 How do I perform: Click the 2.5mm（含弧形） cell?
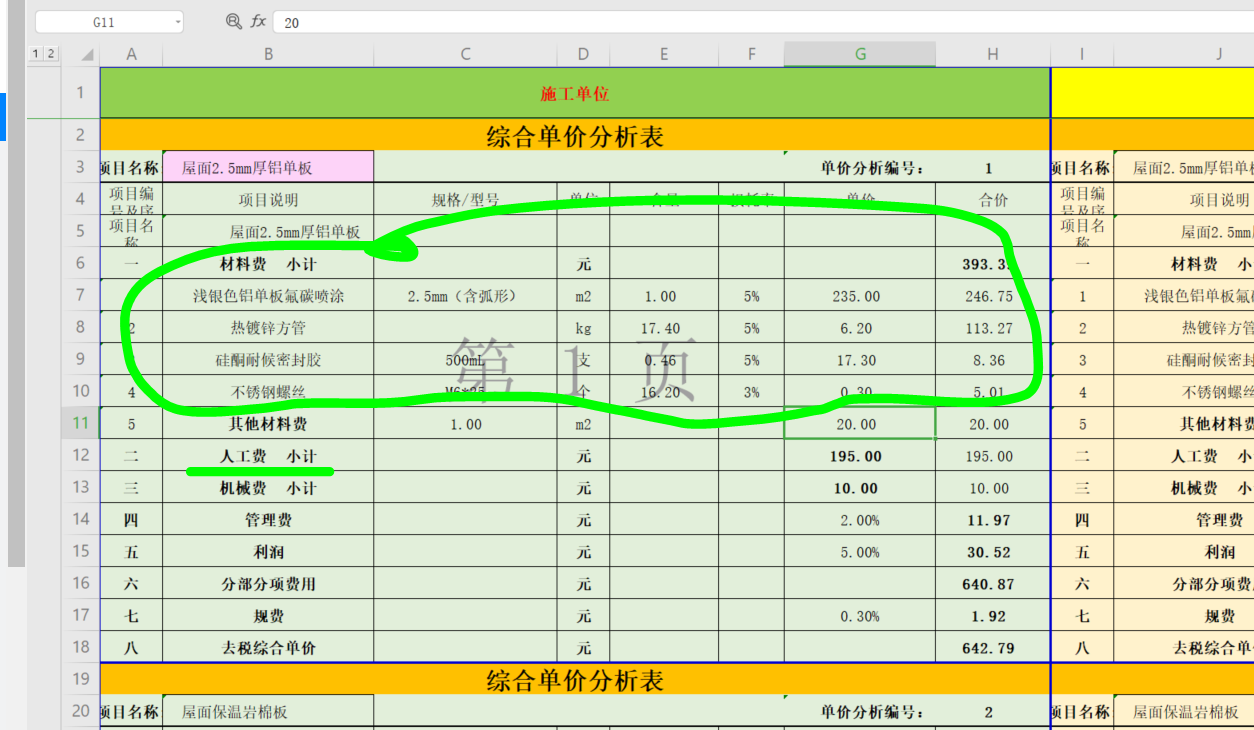(465, 296)
